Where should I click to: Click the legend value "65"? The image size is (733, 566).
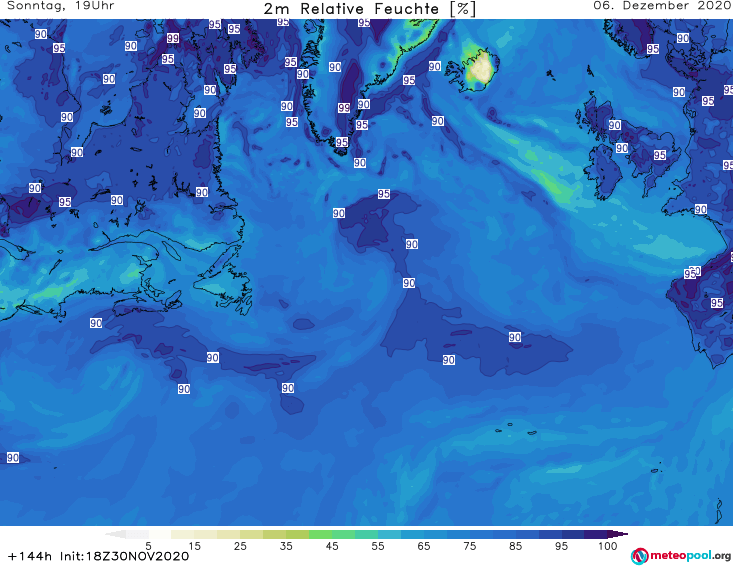[424, 546]
